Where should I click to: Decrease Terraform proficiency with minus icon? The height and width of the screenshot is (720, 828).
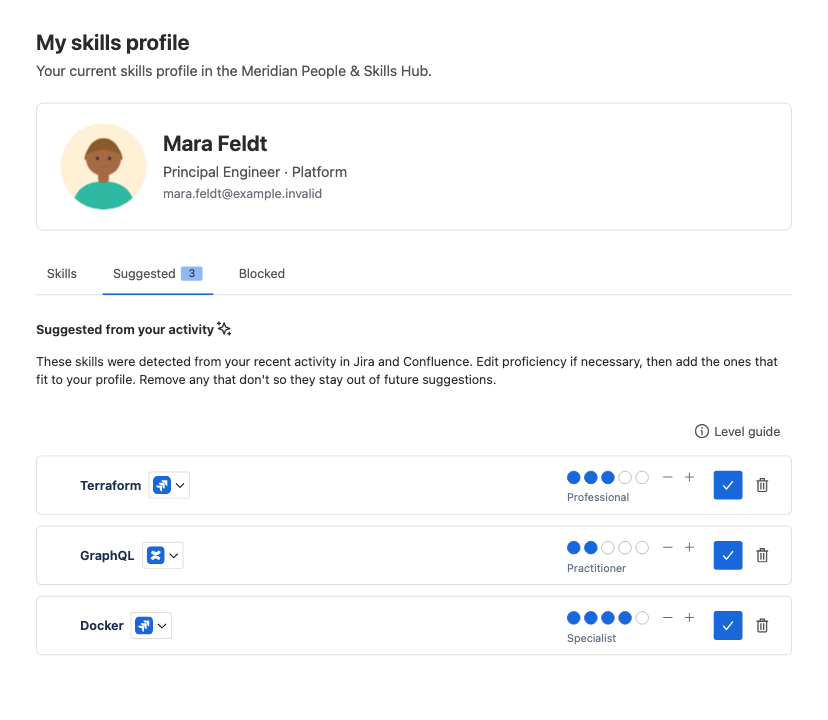click(667, 477)
